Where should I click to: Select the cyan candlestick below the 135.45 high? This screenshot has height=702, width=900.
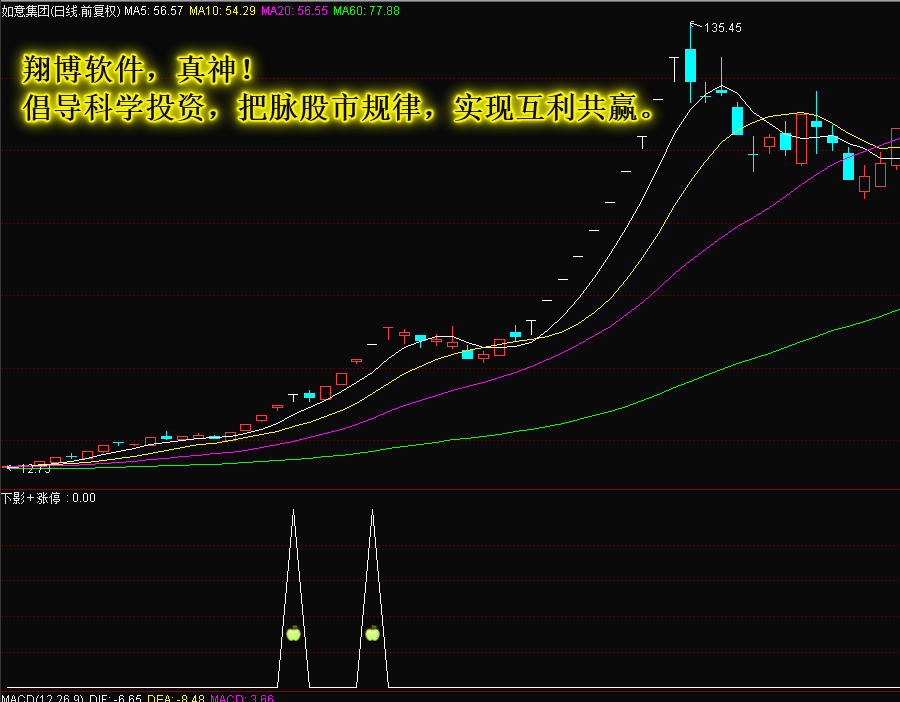(690, 65)
